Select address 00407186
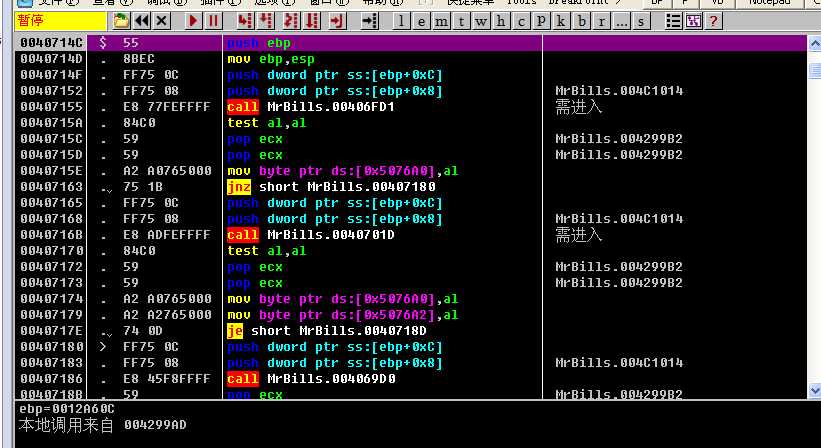The width and height of the screenshot is (821, 448). tap(51, 378)
